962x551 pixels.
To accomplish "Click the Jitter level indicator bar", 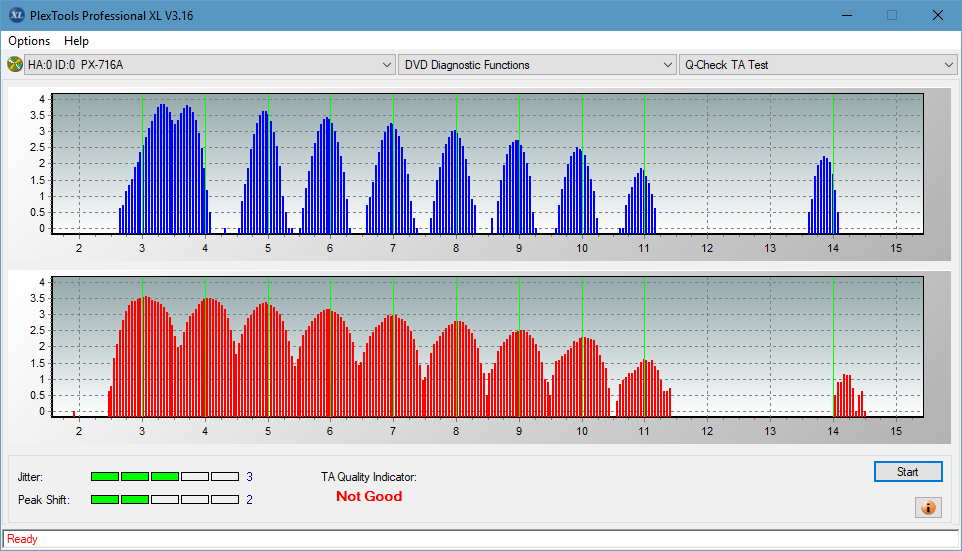I will [x=165, y=477].
